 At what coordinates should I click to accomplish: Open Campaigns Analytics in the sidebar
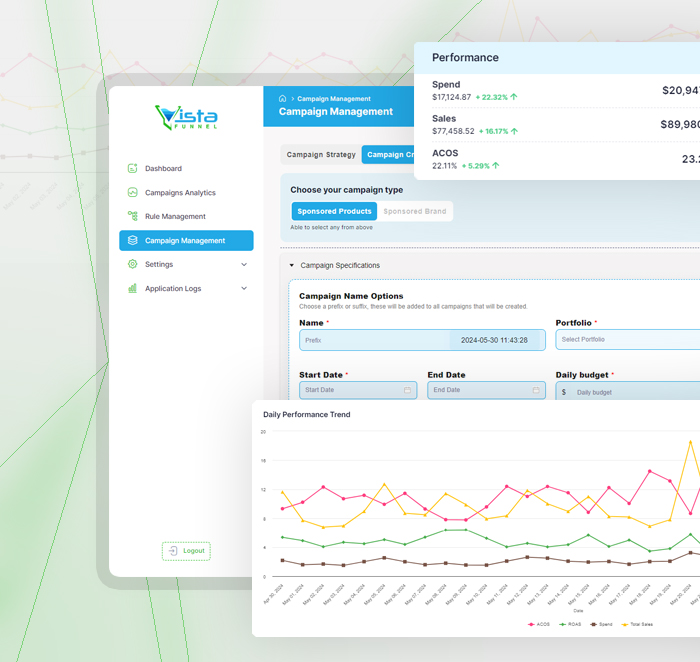click(x=186, y=192)
